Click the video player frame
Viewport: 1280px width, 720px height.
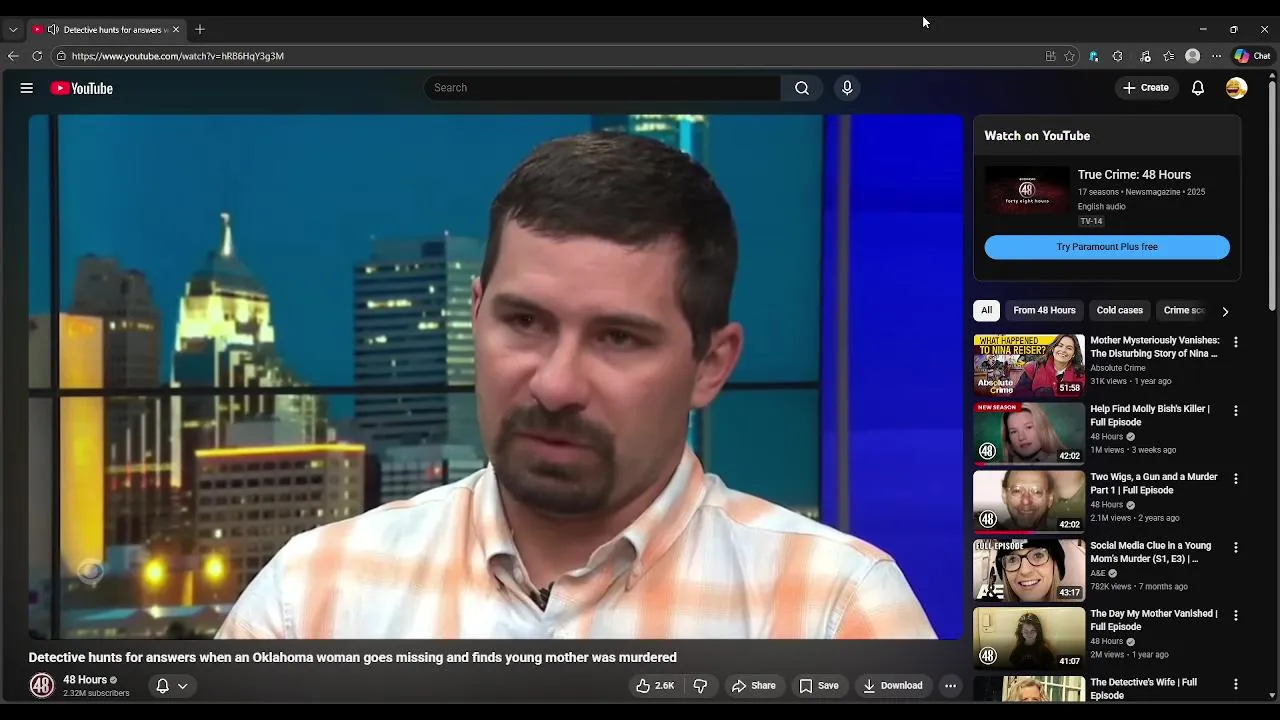(x=495, y=377)
